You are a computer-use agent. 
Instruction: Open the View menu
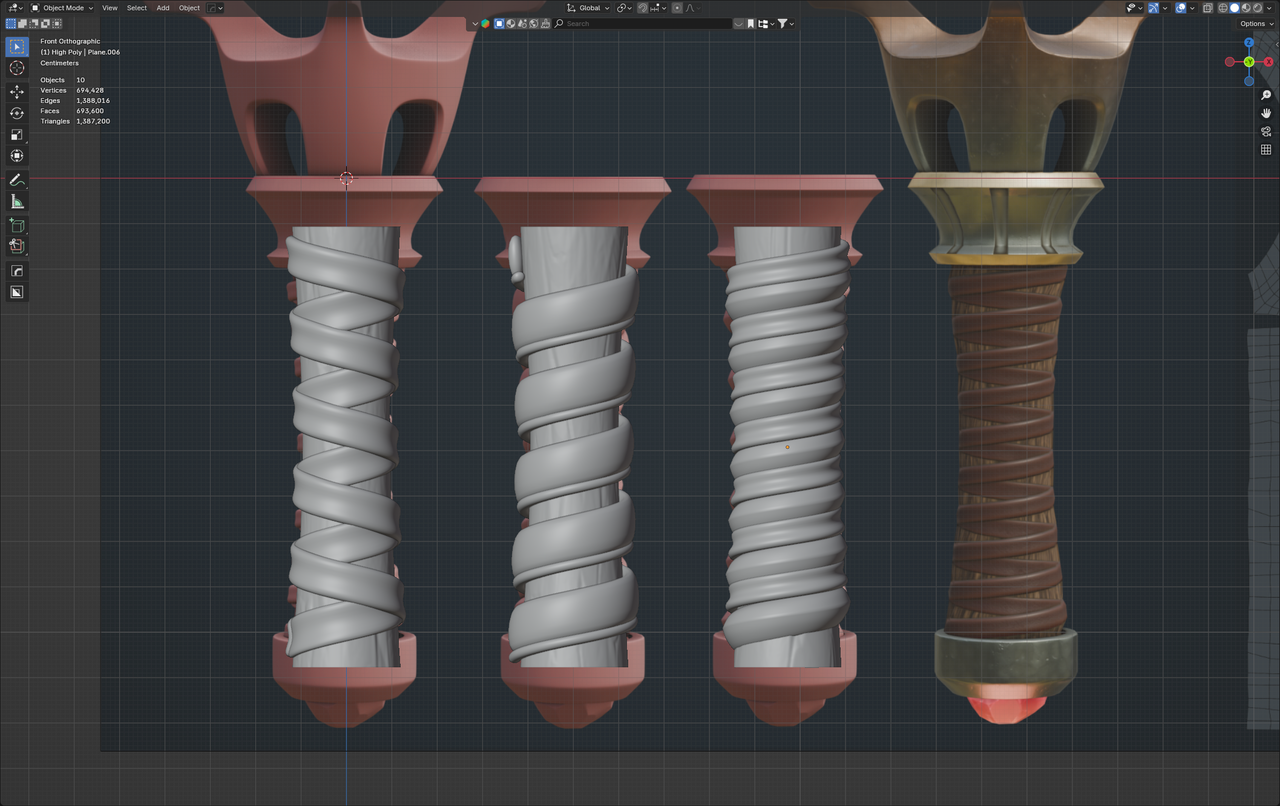pyautogui.click(x=110, y=8)
